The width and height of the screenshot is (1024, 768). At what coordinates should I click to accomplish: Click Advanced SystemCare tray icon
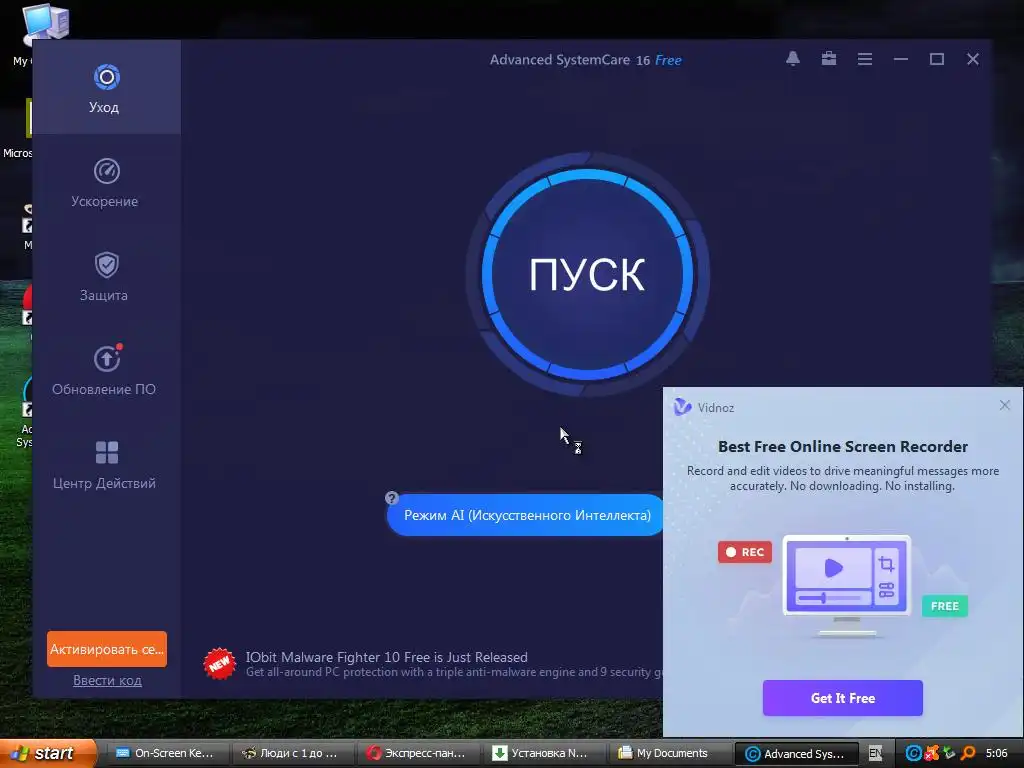click(914, 753)
